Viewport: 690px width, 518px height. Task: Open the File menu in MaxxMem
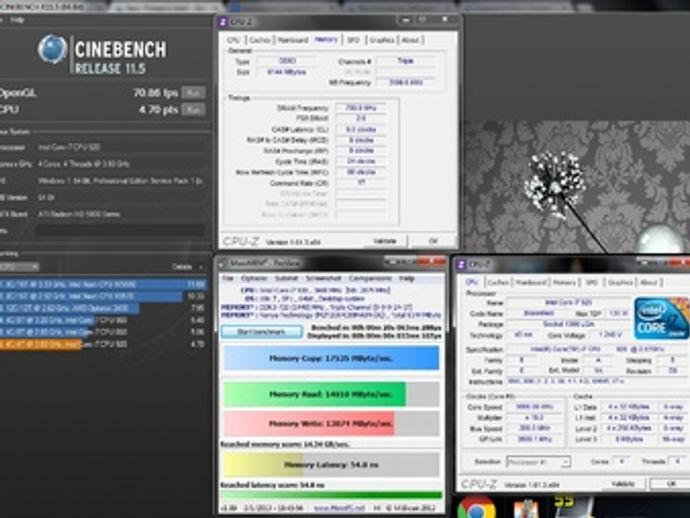tap(228, 279)
